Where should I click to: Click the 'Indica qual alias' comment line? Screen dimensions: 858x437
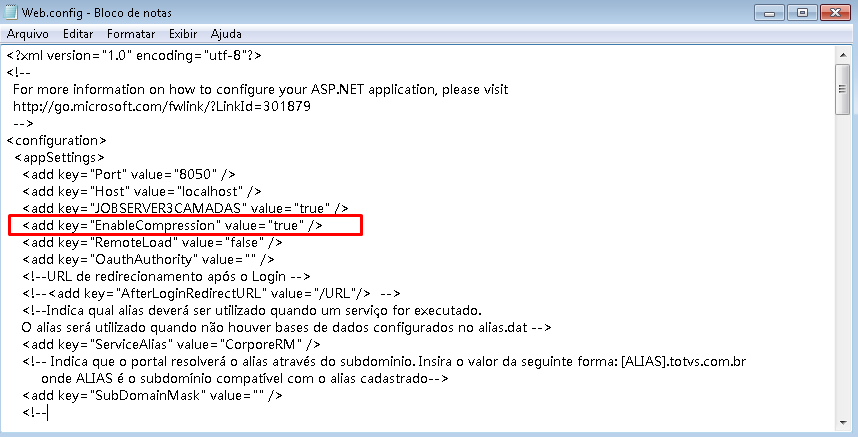(252, 311)
